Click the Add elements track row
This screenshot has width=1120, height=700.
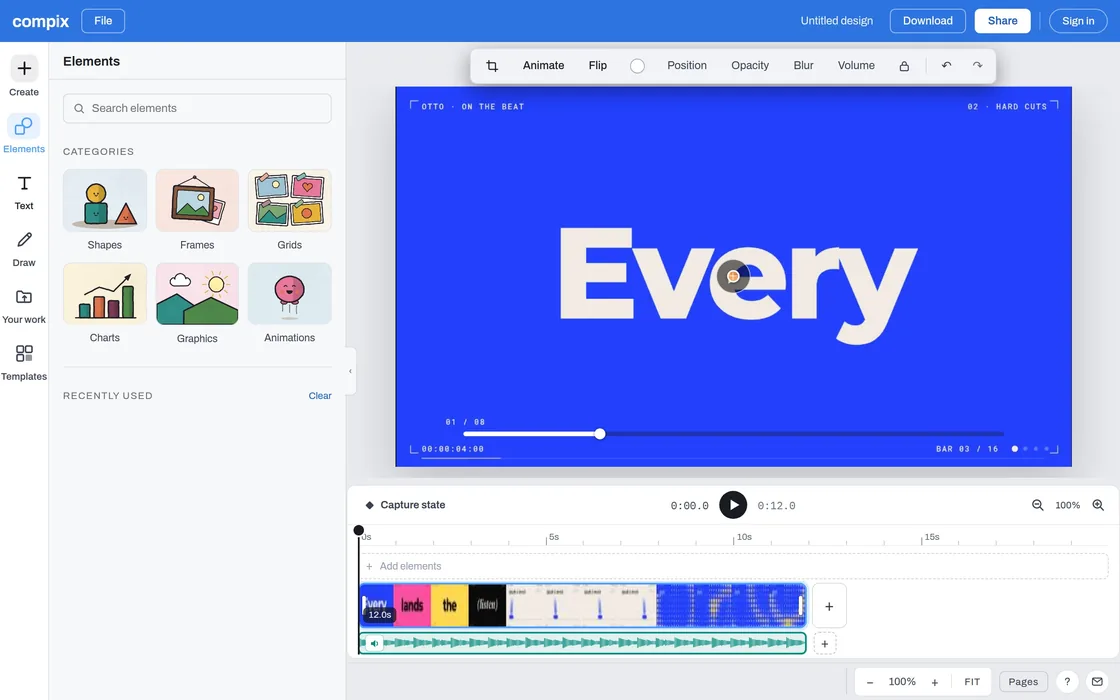coord(734,566)
